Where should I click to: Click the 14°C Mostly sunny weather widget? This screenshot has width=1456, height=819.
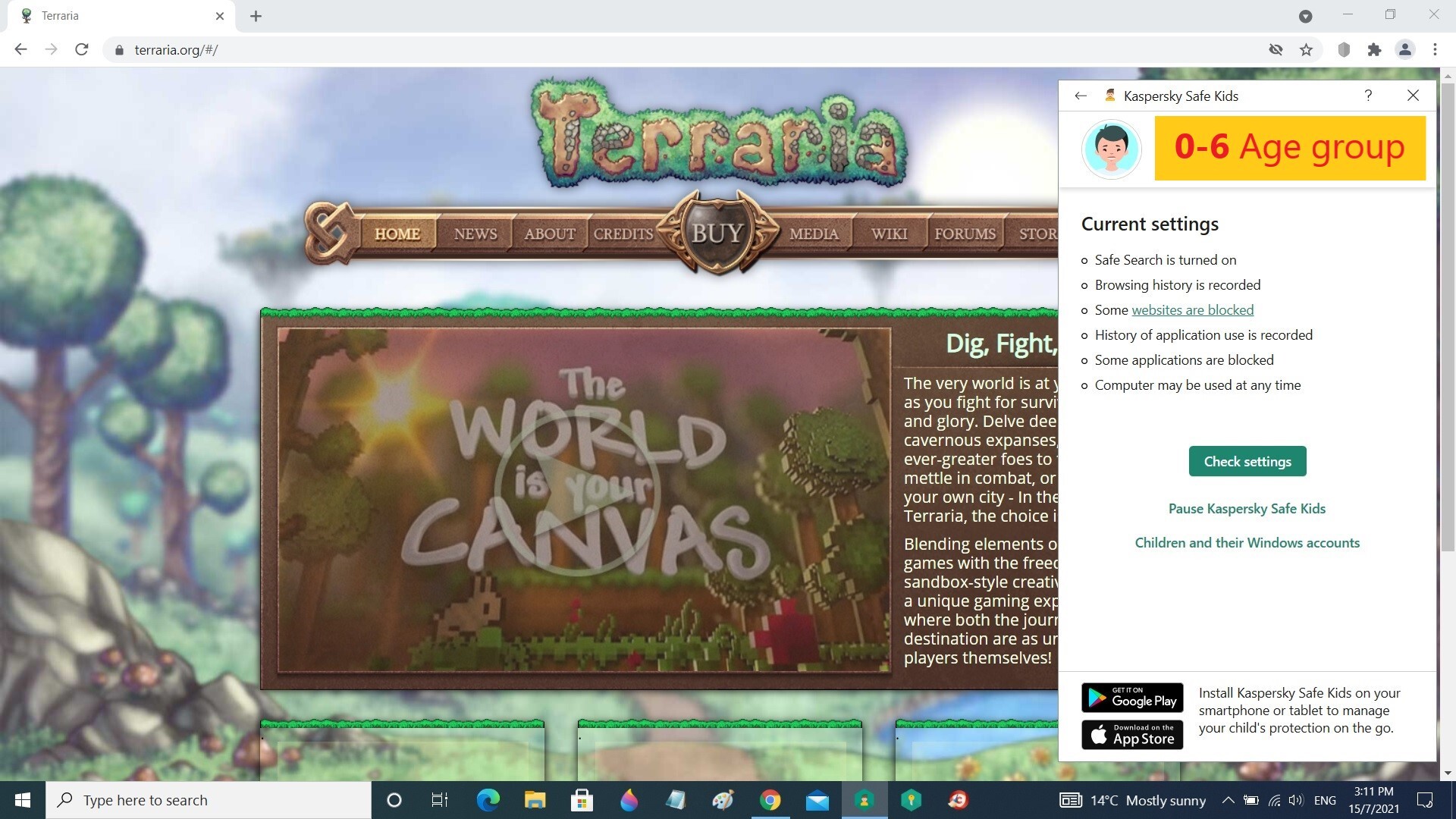coord(1133,801)
